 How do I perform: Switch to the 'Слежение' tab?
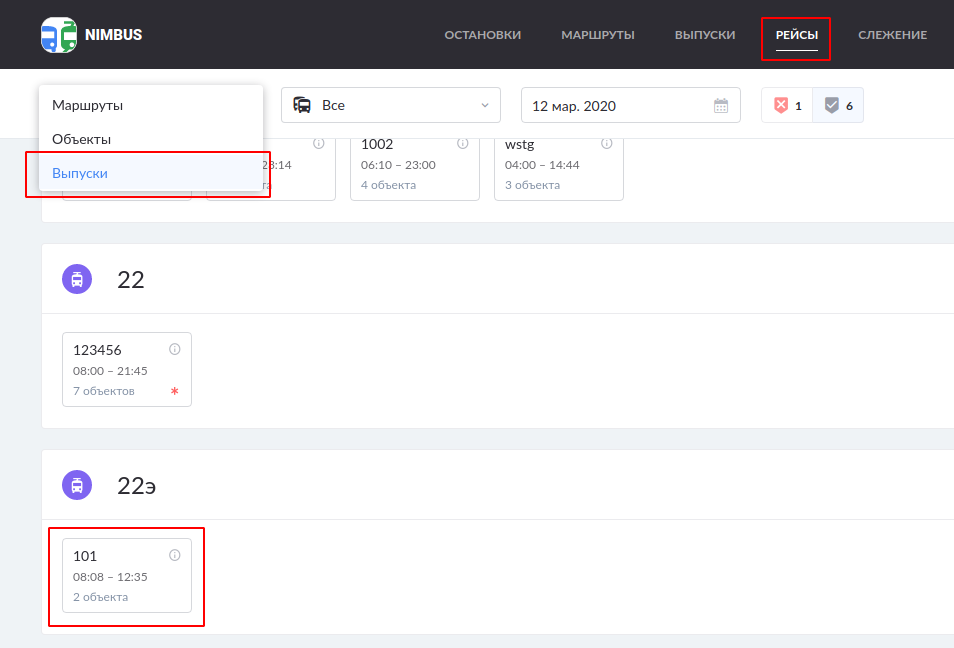[x=892, y=35]
